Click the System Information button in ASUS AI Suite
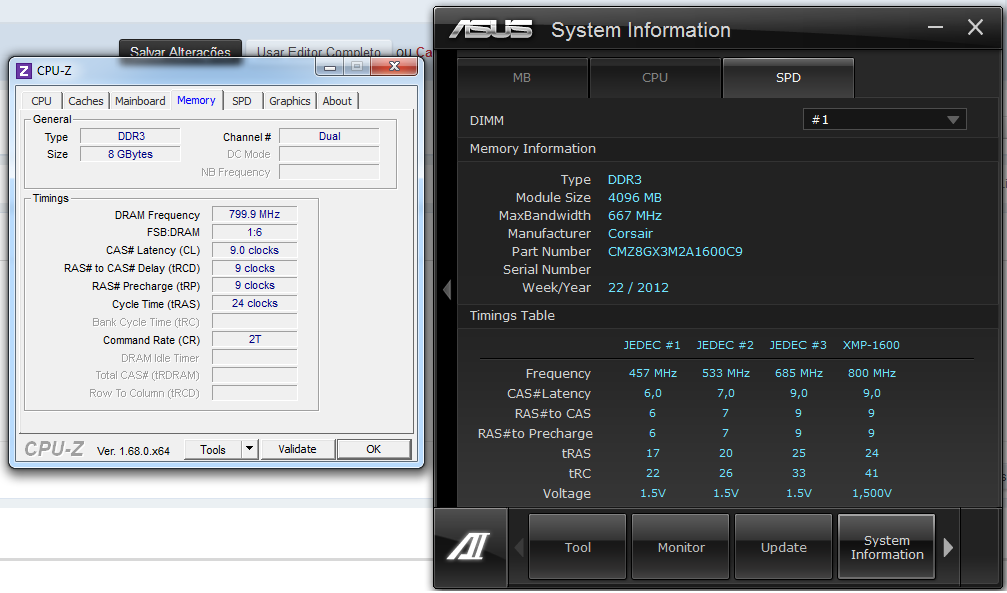The image size is (1007, 593). pyautogui.click(x=887, y=547)
